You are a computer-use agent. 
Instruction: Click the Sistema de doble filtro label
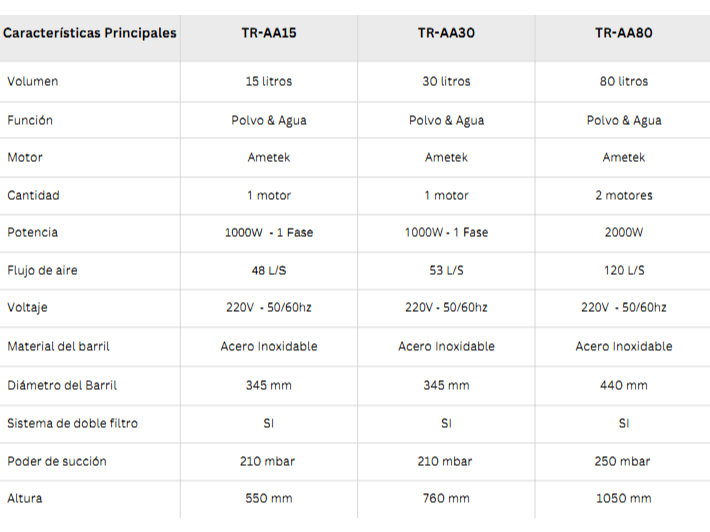[72, 423]
